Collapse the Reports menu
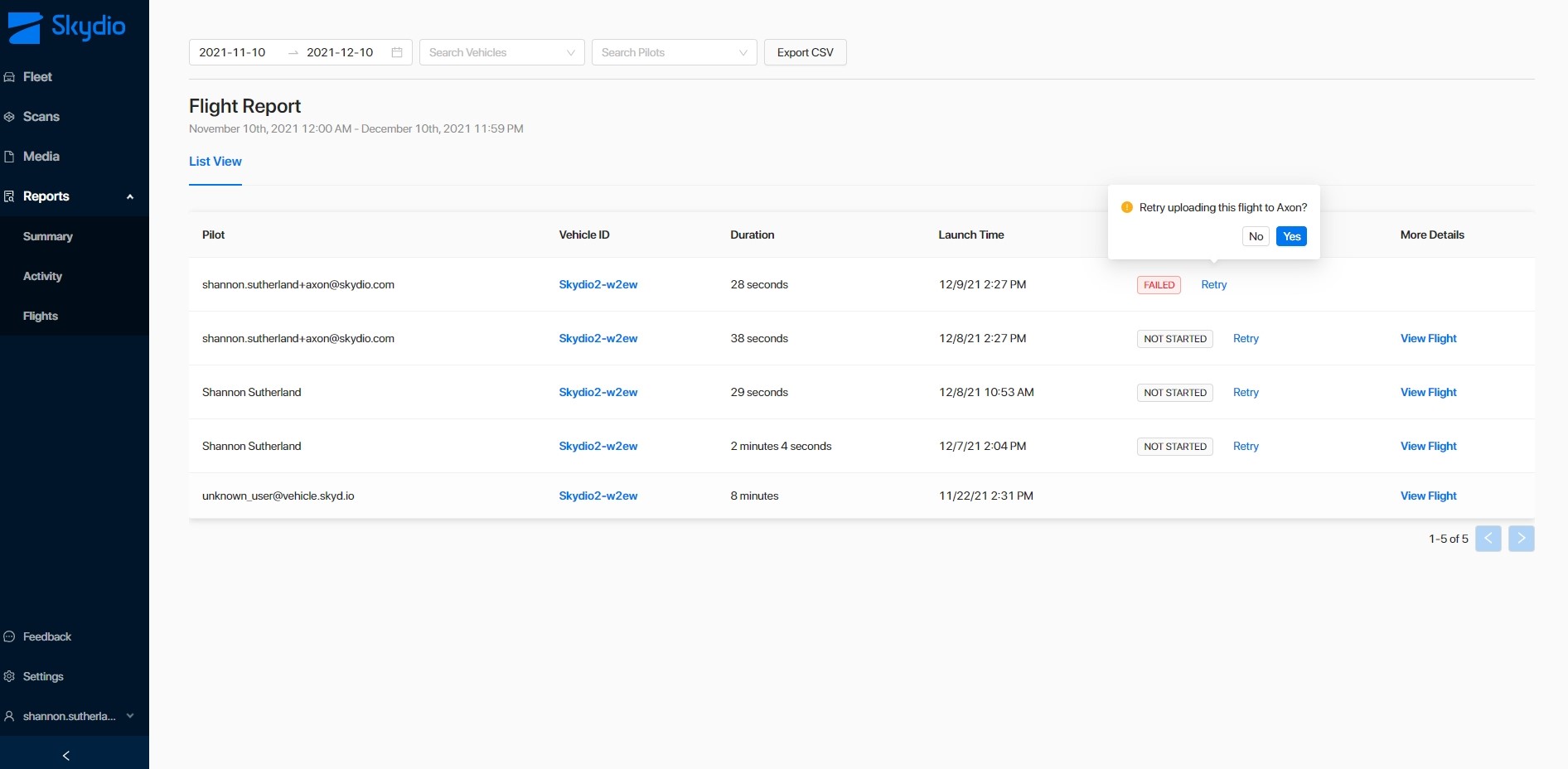This screenshot has height=769, width=1568. coord(129,196)
